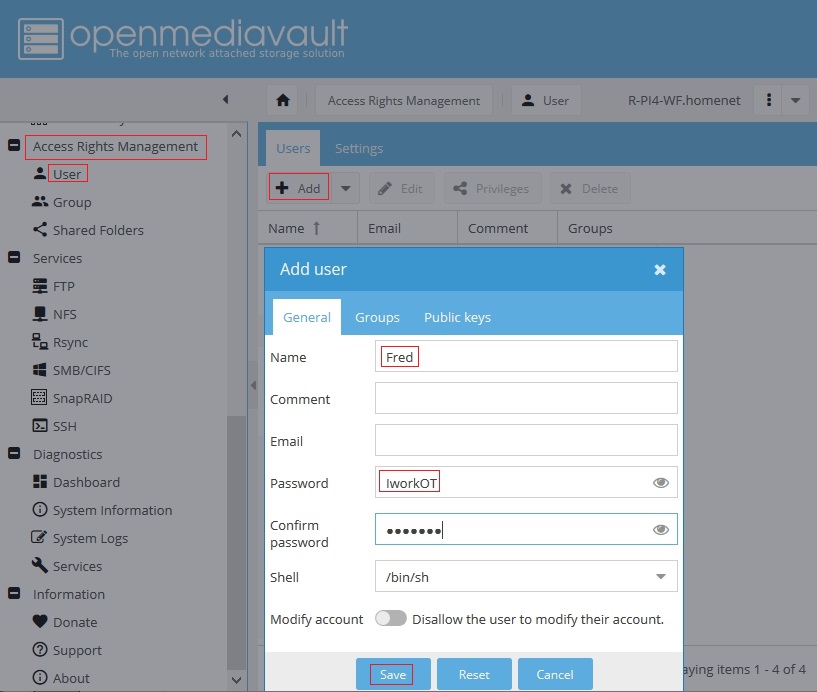Show password using the eye icon

pyautogui.click(x=660, y=483)
